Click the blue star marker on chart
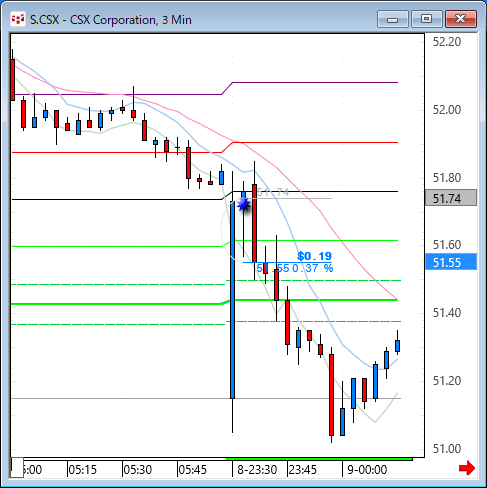The width and height of the screenshot is (487, 488). click(244, 204)
